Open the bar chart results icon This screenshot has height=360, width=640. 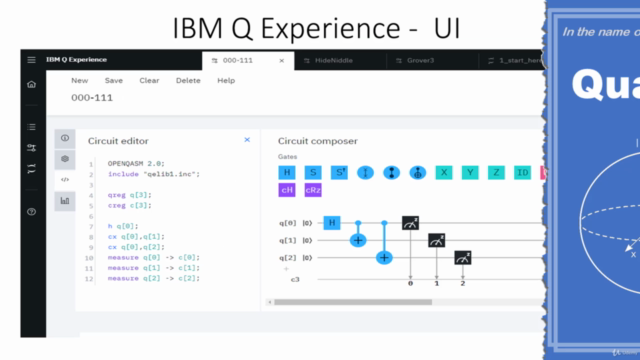pos(65,200)
